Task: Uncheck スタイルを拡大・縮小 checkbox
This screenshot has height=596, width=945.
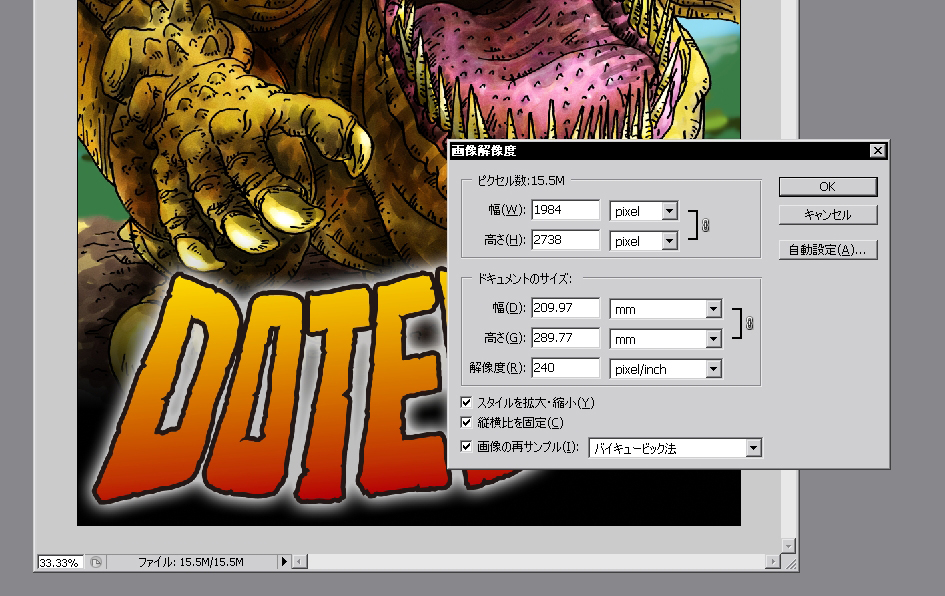Action: click(x=466, y=402)
